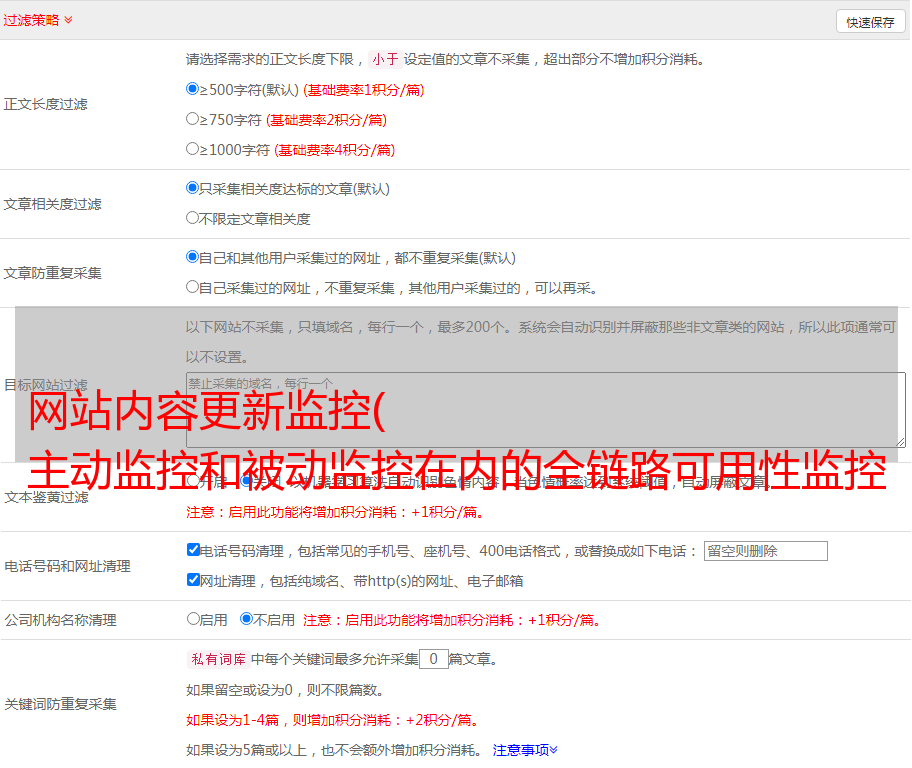Select ≥750字符 length option
Viewport: 912px width, 768px height.
[192, 119]
